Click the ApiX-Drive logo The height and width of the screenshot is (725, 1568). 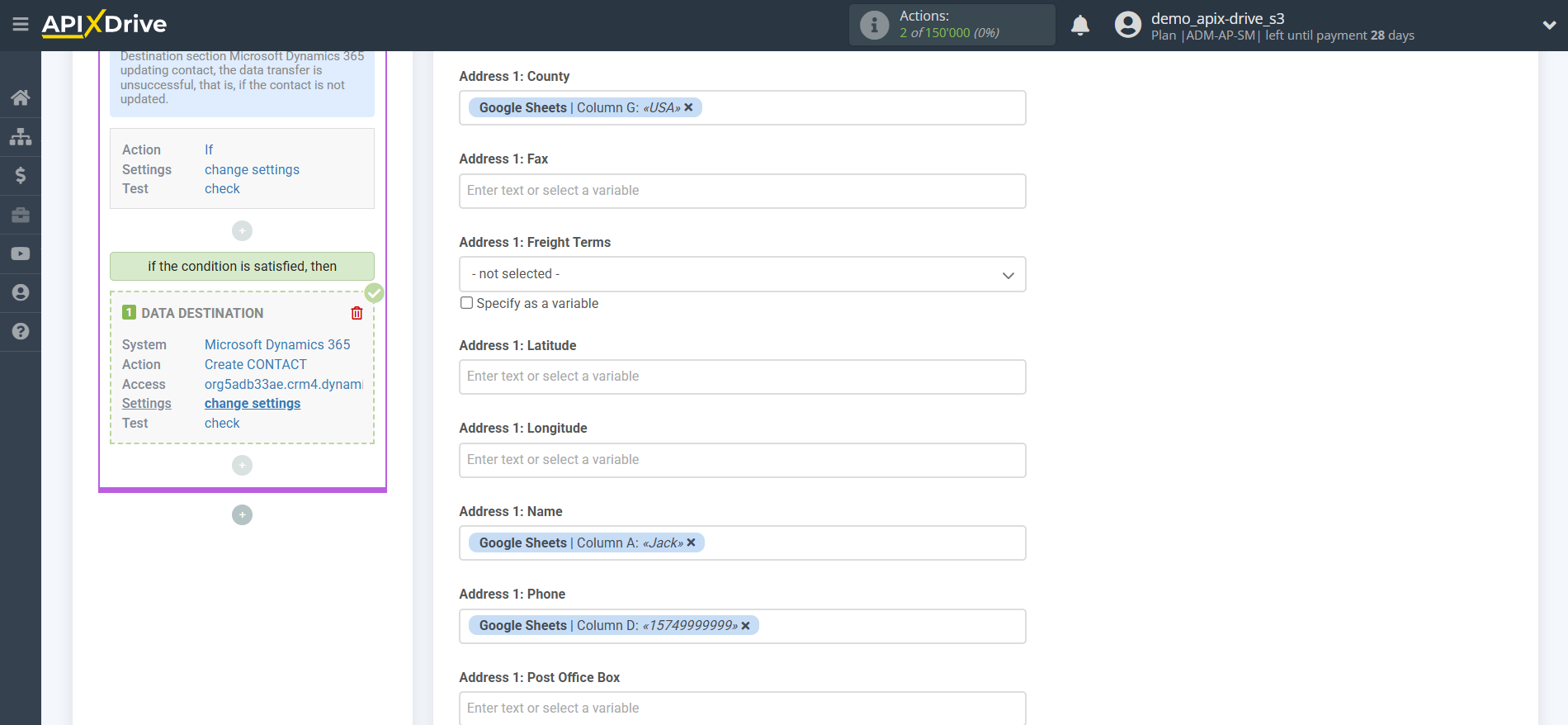pos(104,24)
